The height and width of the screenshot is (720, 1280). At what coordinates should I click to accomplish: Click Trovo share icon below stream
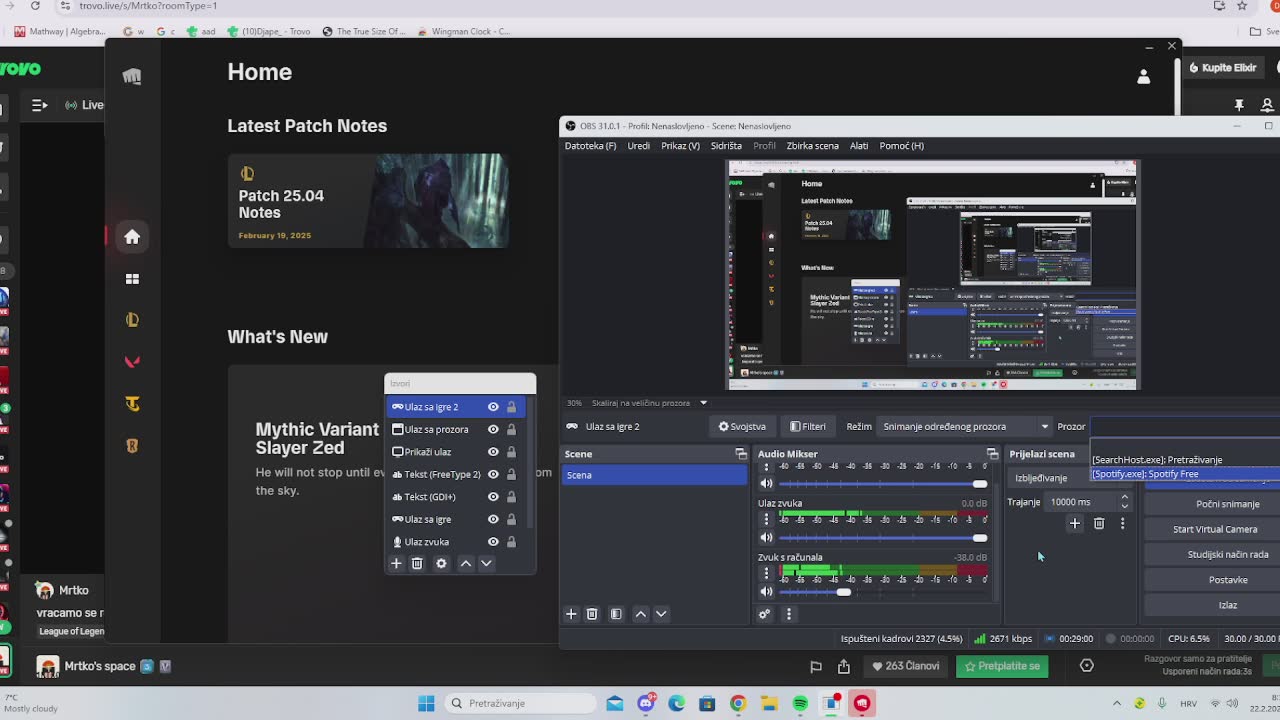point(844,667)
